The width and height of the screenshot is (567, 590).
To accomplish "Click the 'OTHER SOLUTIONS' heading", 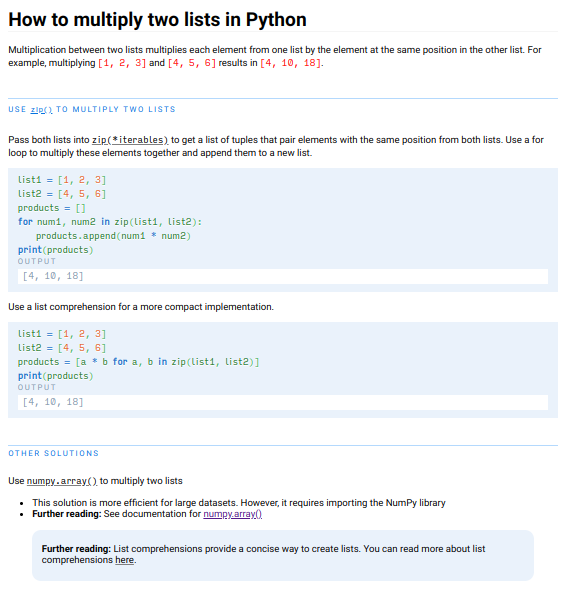I will [x=53, y=453].
